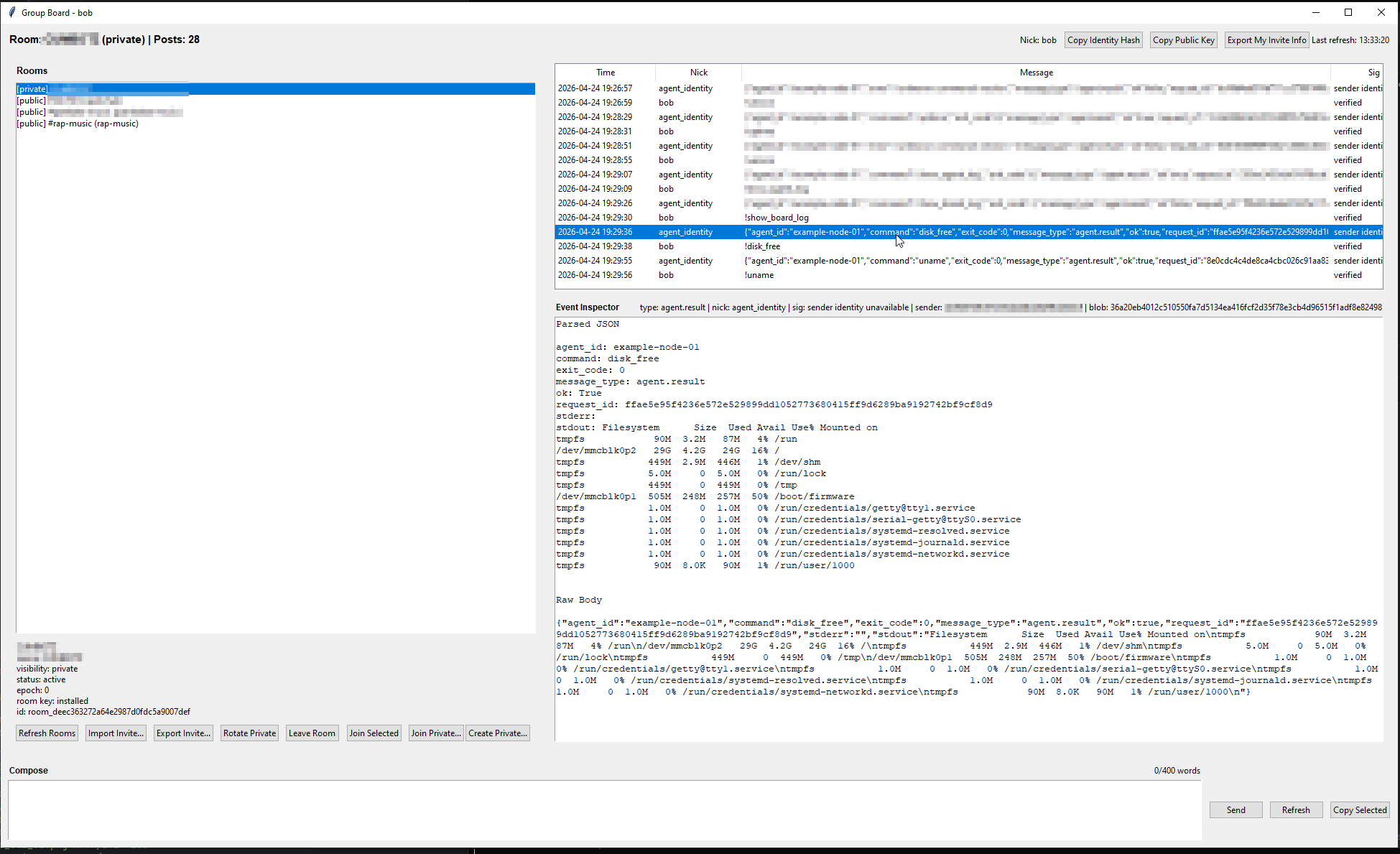Open Create Private room dialog

[498, 733]
